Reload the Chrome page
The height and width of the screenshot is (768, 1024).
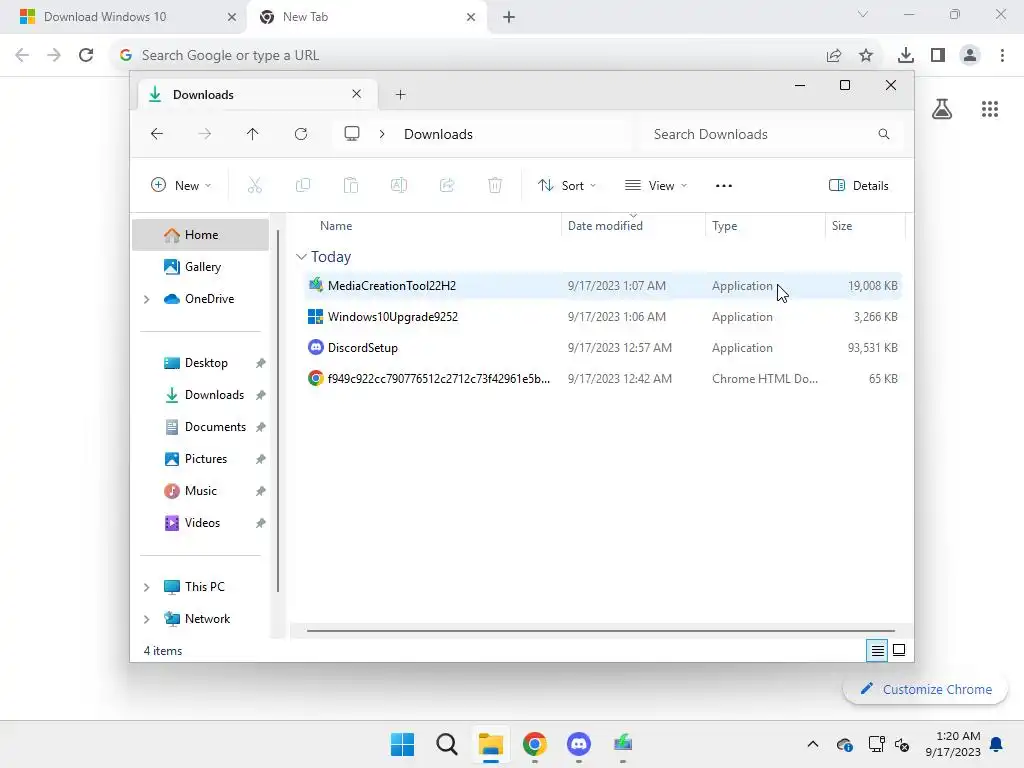point(86,55)
